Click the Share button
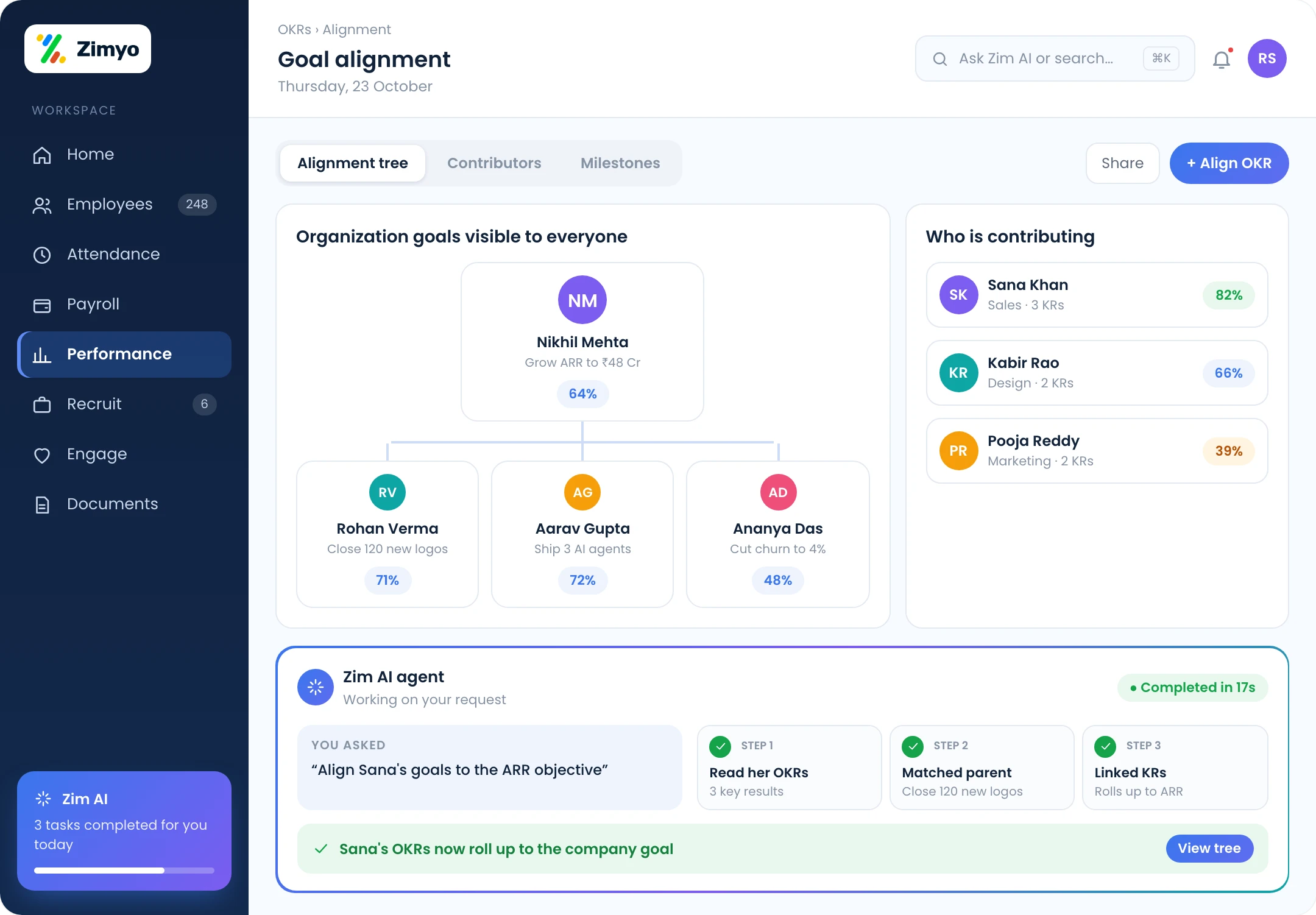Viewport: 1316px width, 915px height. (x=1122, y=163)
